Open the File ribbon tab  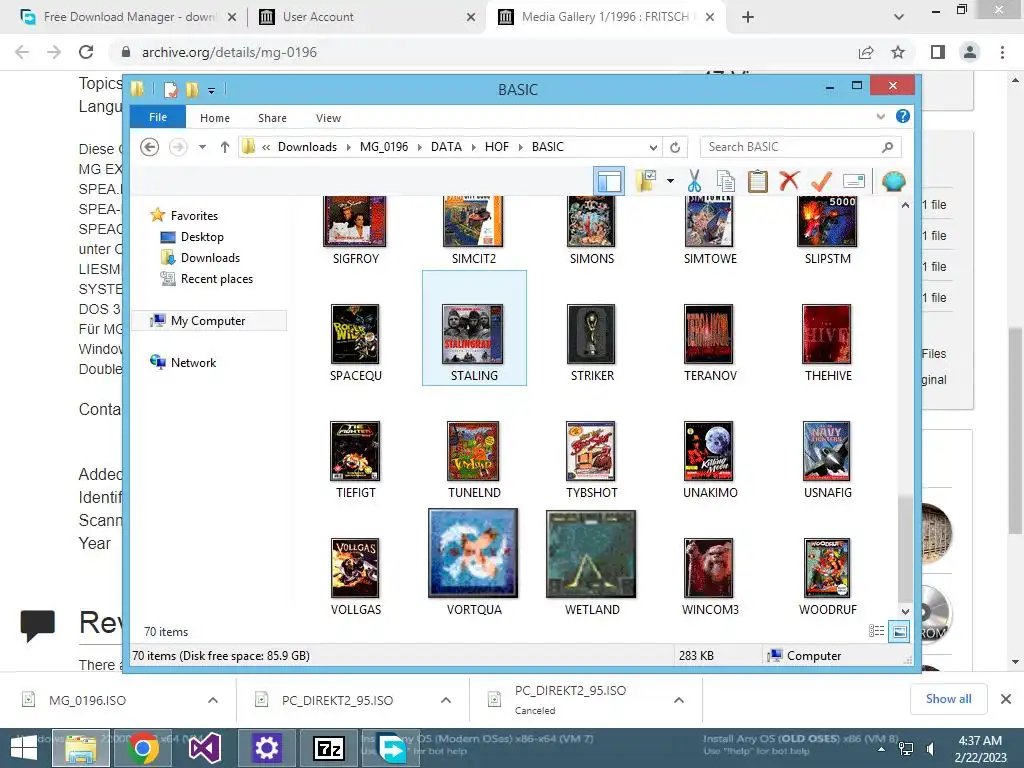pos(158,117)
